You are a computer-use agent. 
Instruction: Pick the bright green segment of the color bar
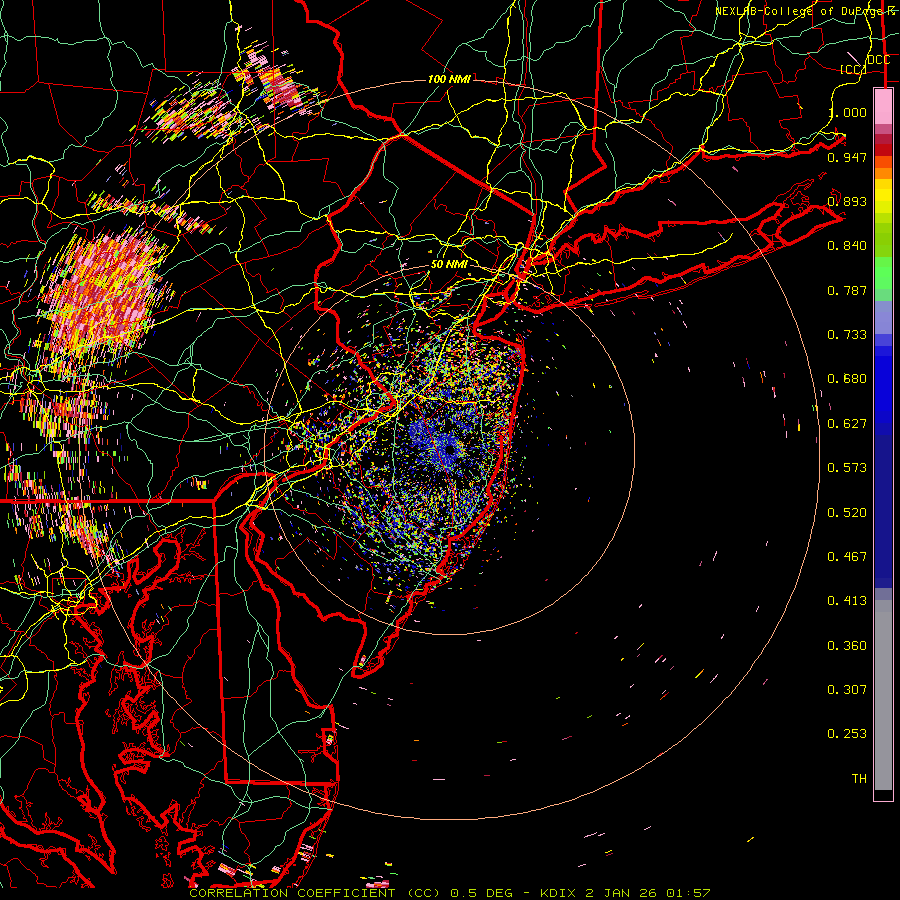(883, 273)
